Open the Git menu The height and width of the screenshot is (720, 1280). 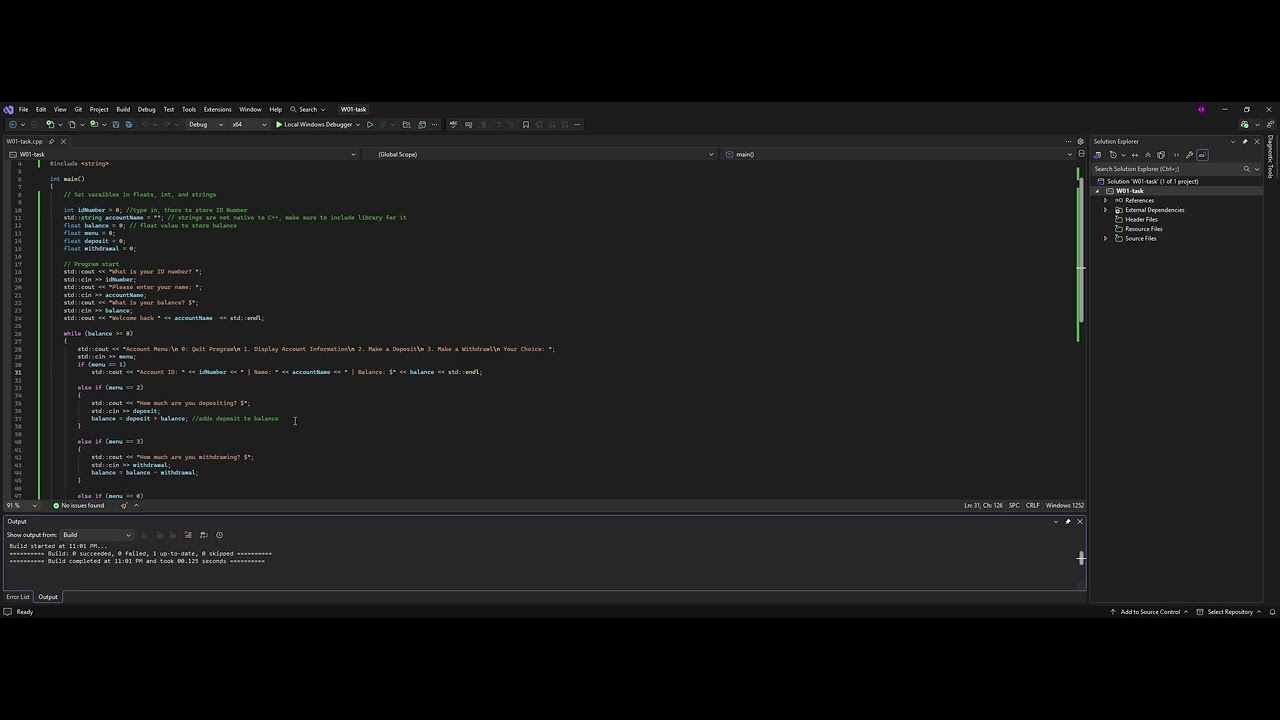(78, 109)
